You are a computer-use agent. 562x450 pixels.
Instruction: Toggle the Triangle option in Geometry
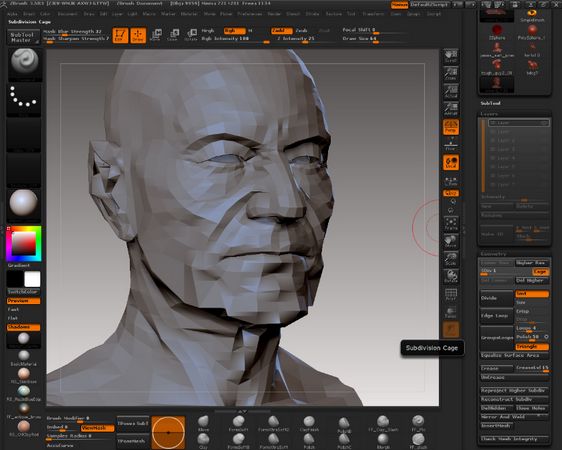532,347
